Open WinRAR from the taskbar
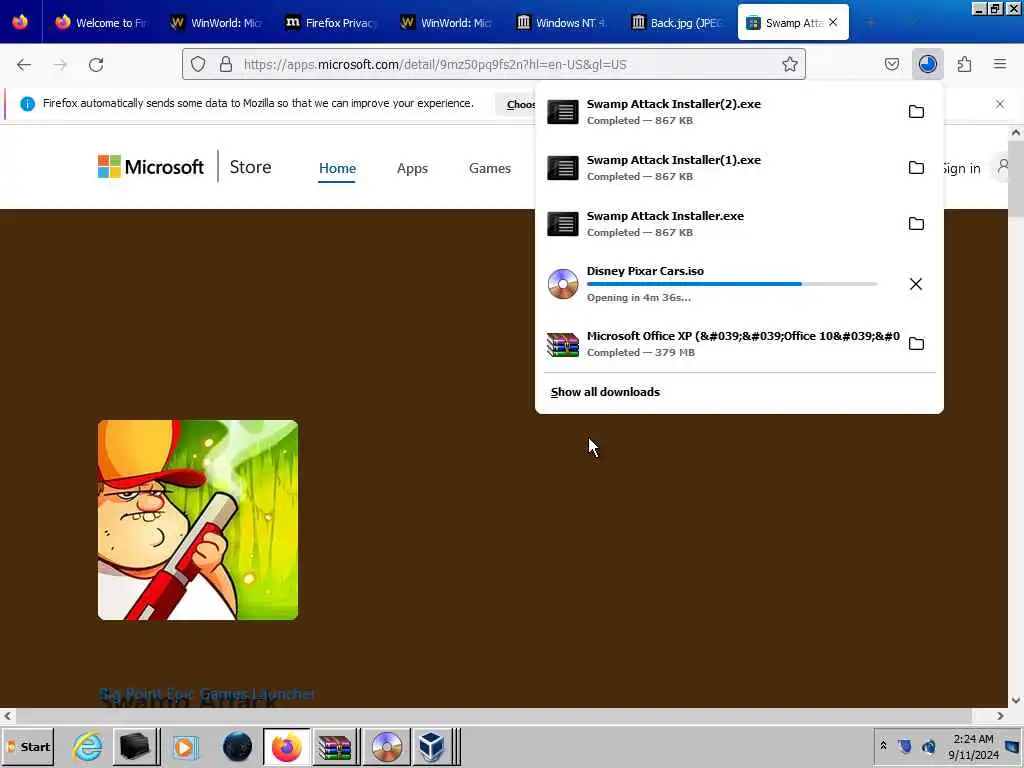 point(335,746)
